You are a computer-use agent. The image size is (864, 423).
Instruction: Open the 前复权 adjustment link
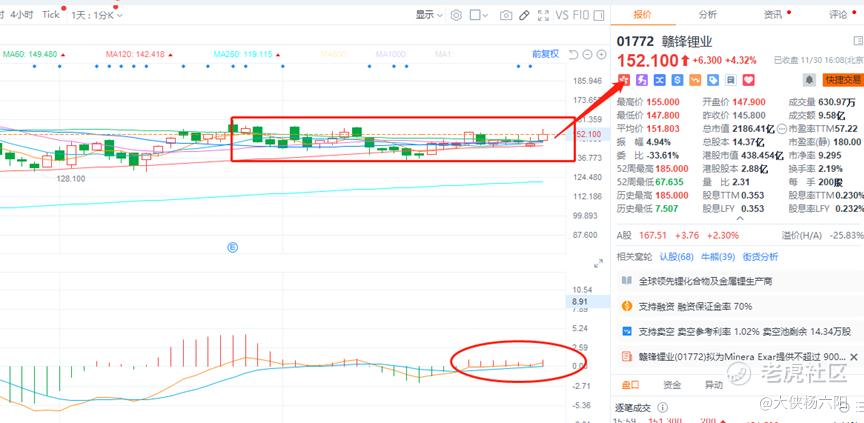545,54
